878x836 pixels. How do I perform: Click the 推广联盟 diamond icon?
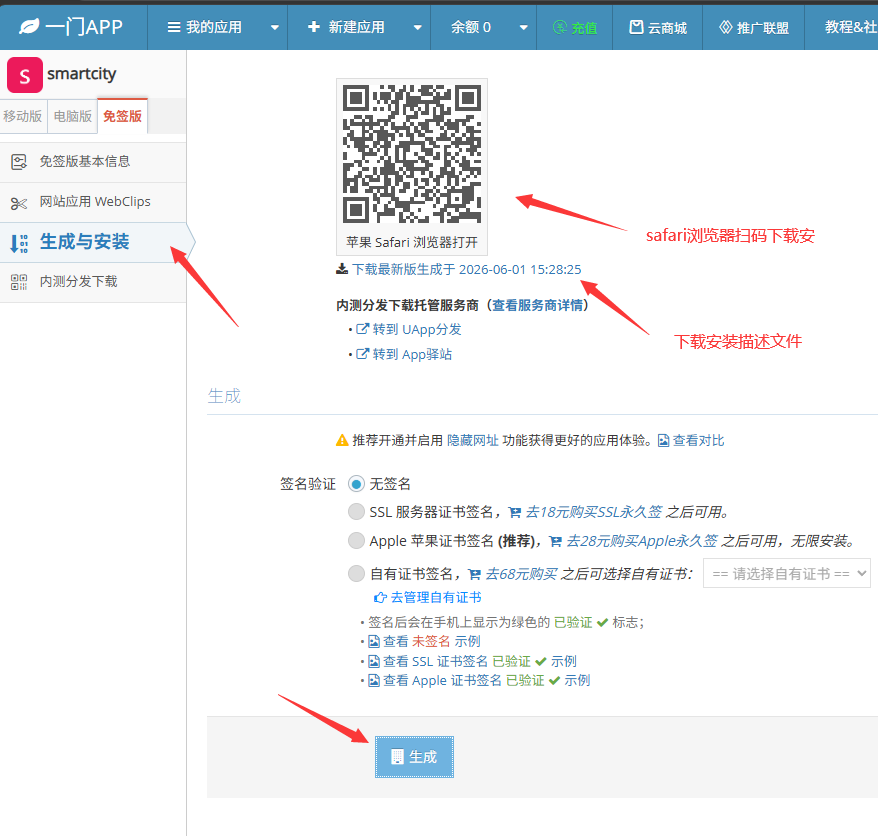[x=726, y=27]
